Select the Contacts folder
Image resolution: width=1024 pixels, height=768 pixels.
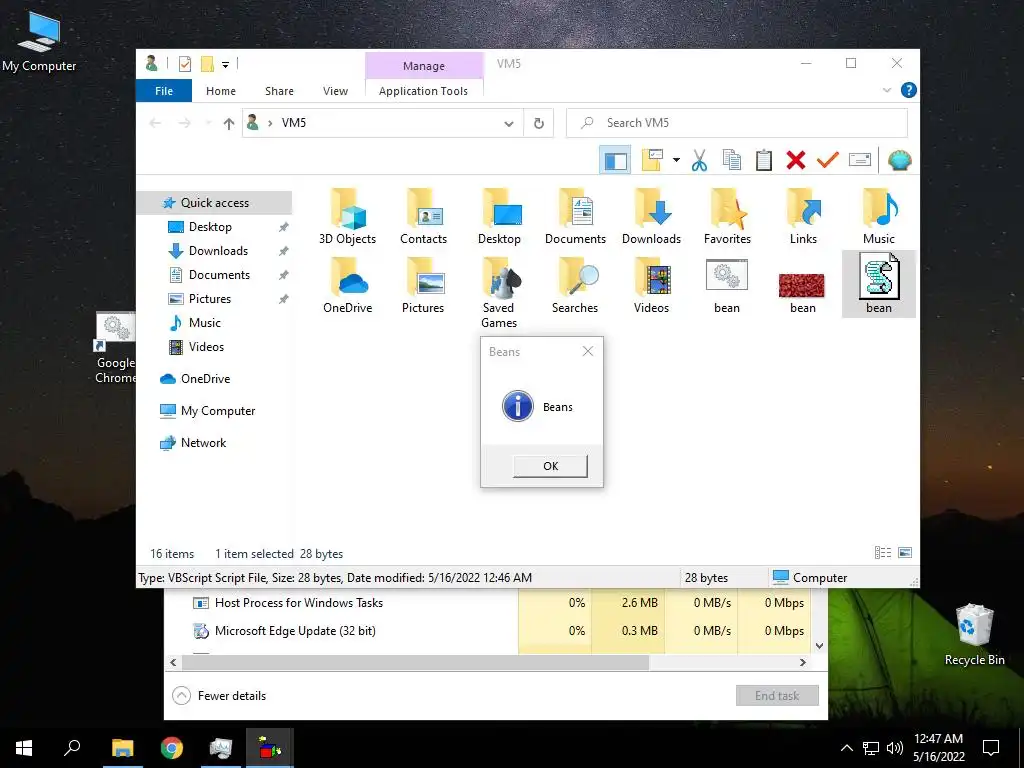(x=423, y=217)
